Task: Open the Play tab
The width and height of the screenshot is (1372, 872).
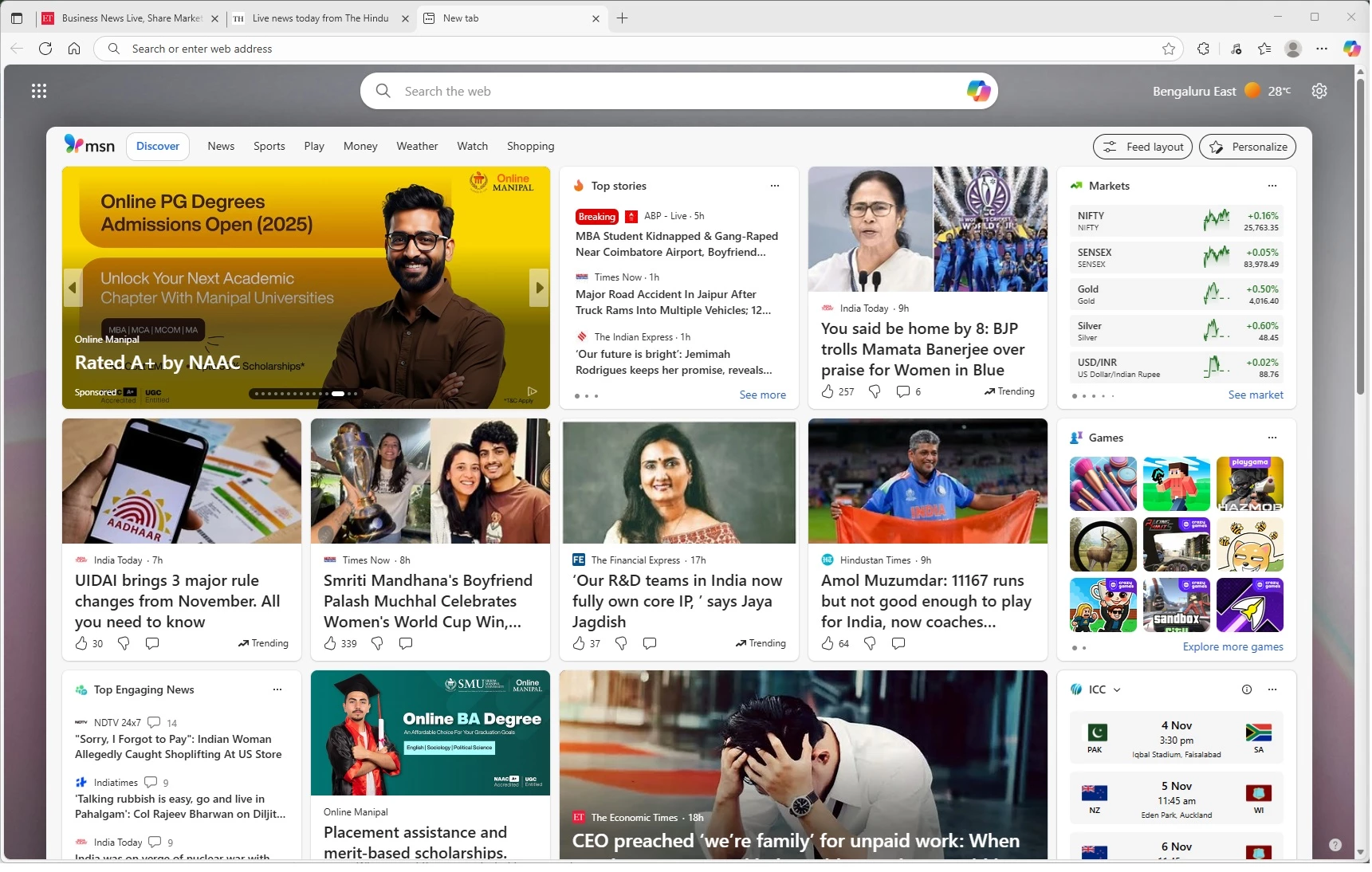Action: coord(314,146)
